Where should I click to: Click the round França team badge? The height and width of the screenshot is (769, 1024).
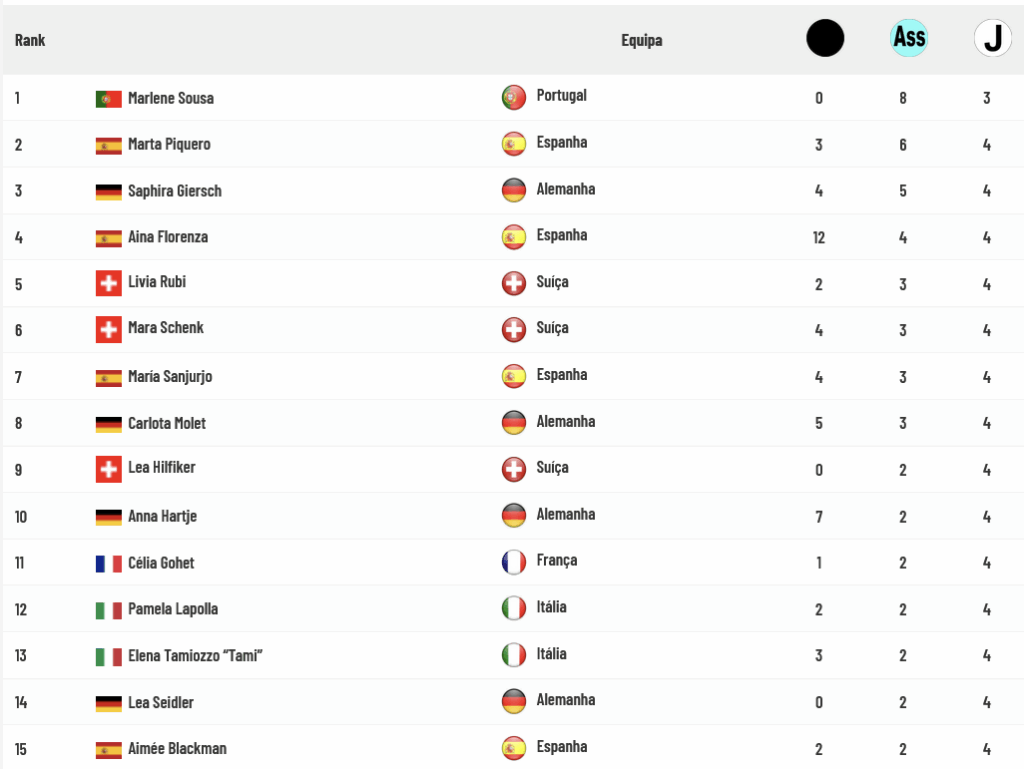pyautogui.click(x=514, y=562)
